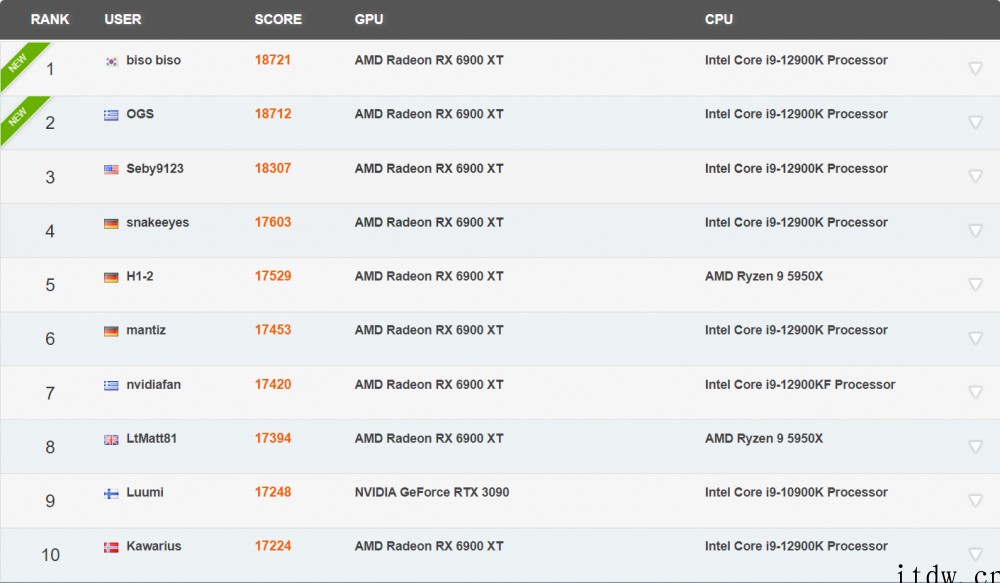Expand details for Kawarius row

pos(975,554)
